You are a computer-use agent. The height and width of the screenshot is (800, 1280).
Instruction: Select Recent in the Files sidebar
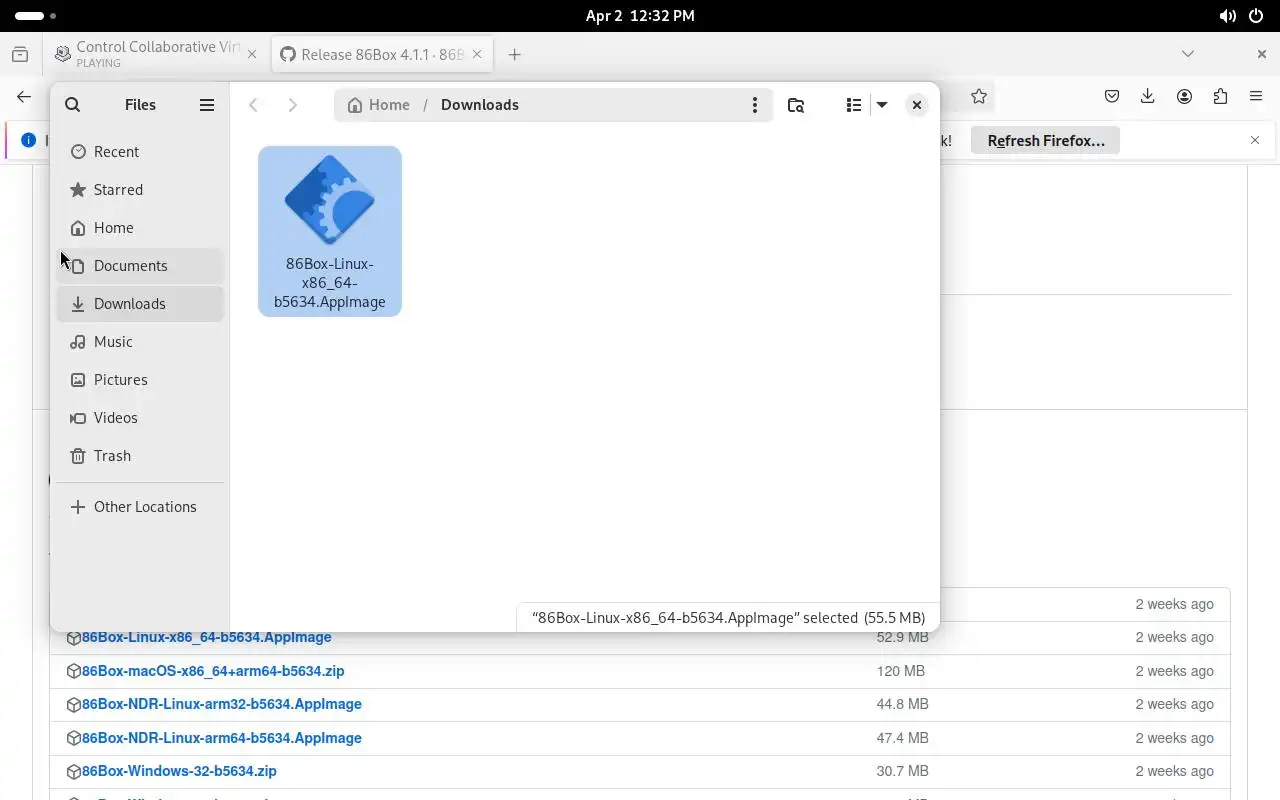[140, 151]
